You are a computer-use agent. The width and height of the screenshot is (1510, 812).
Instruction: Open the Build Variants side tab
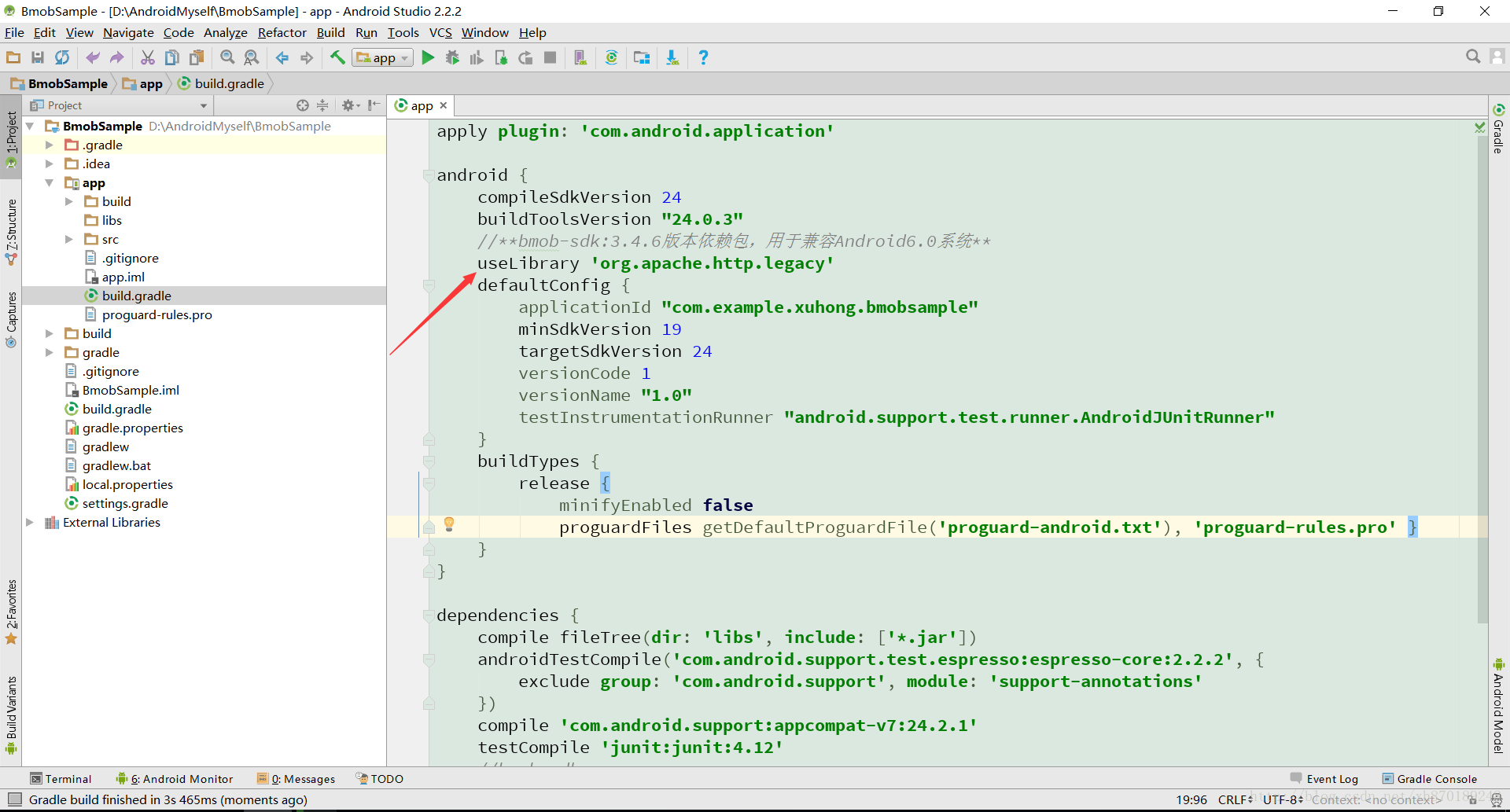(x=11, y=714)
